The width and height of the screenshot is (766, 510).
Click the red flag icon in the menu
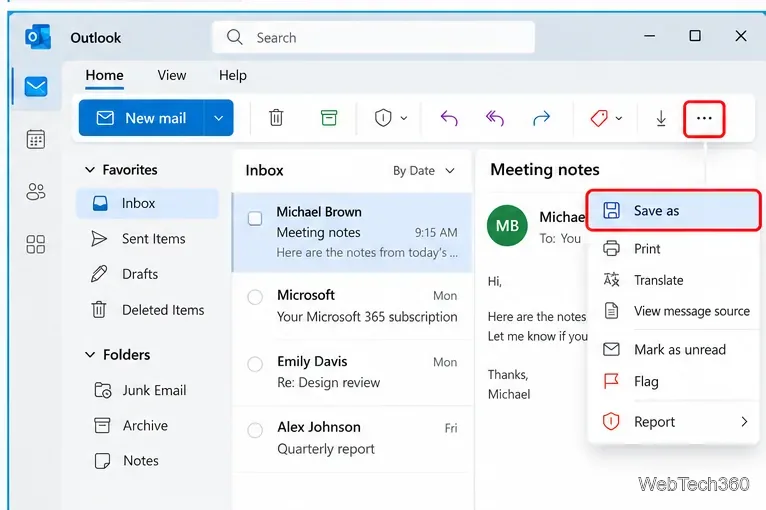pyautogui.click(x=611, y=381)
